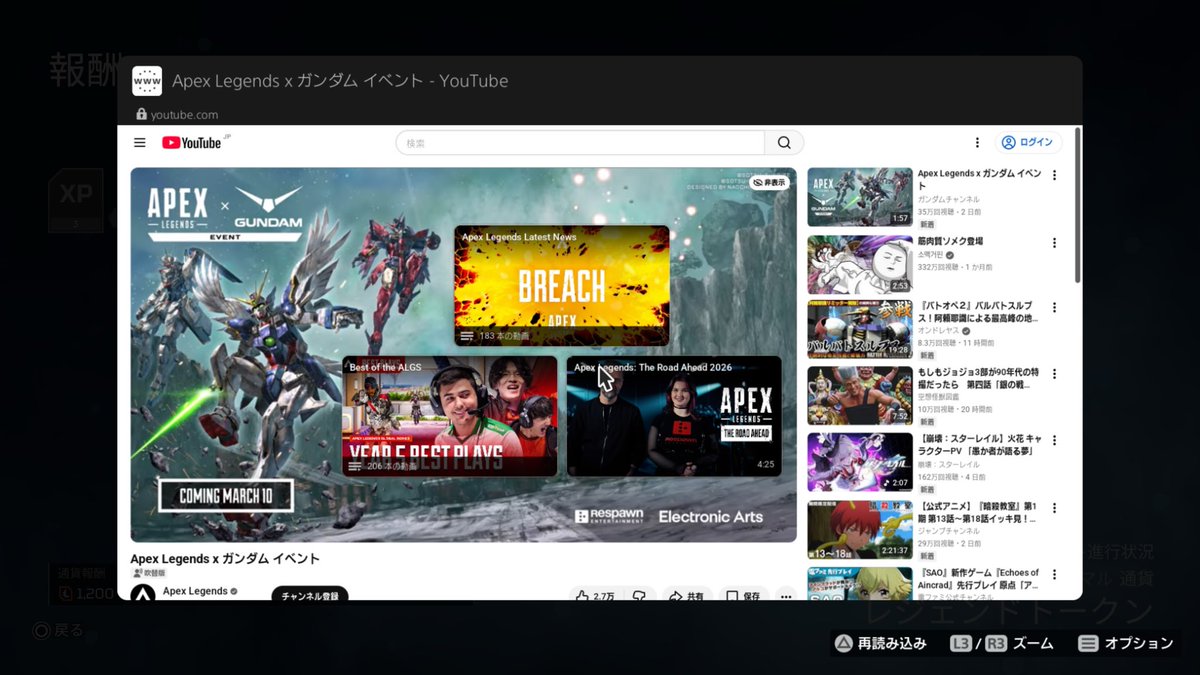Open sidebar title Apex Legends x ガンダム イベント

(x=979, y=180)
